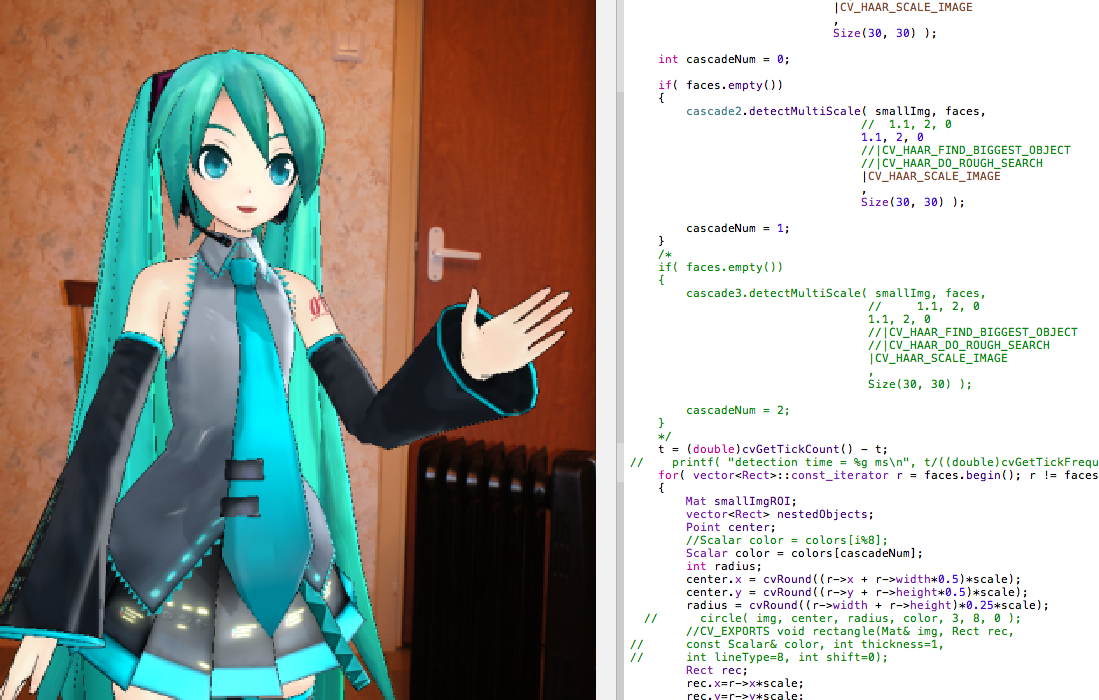Click the 'int cascadeNum = 0;' line
The height and width of the screenshot is (700, 1099).
coord(723,60)
